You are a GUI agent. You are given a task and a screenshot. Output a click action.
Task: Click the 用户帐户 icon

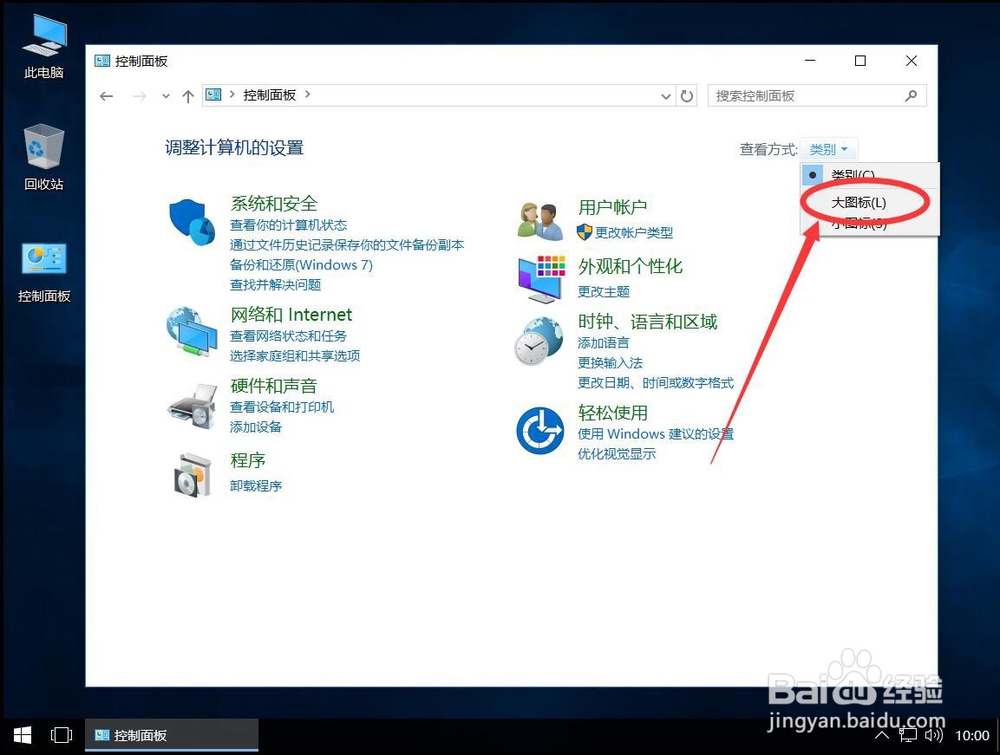coord(540,218)
